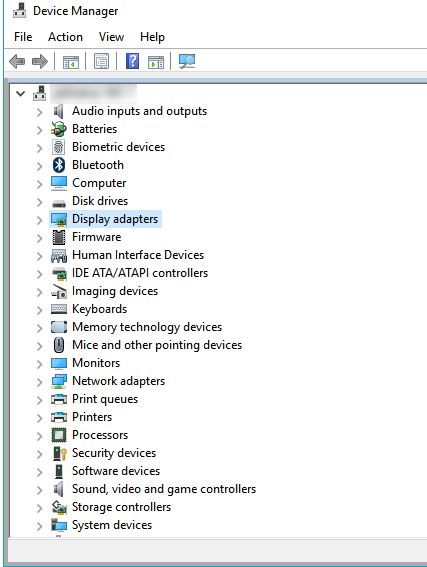
Task: Expand Sound, video and game controllers
Action: point(39,490)
